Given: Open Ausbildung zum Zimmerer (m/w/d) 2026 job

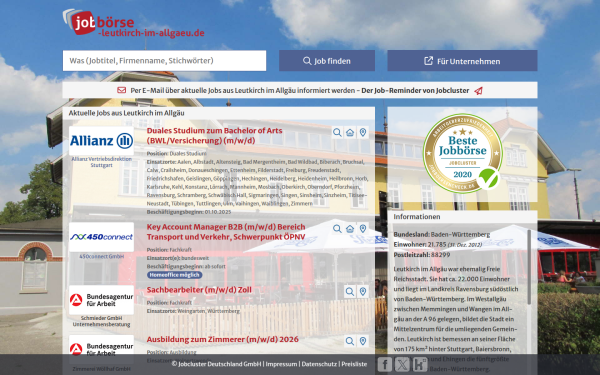Looking at the screenshot, I should (x=223, y=339).
